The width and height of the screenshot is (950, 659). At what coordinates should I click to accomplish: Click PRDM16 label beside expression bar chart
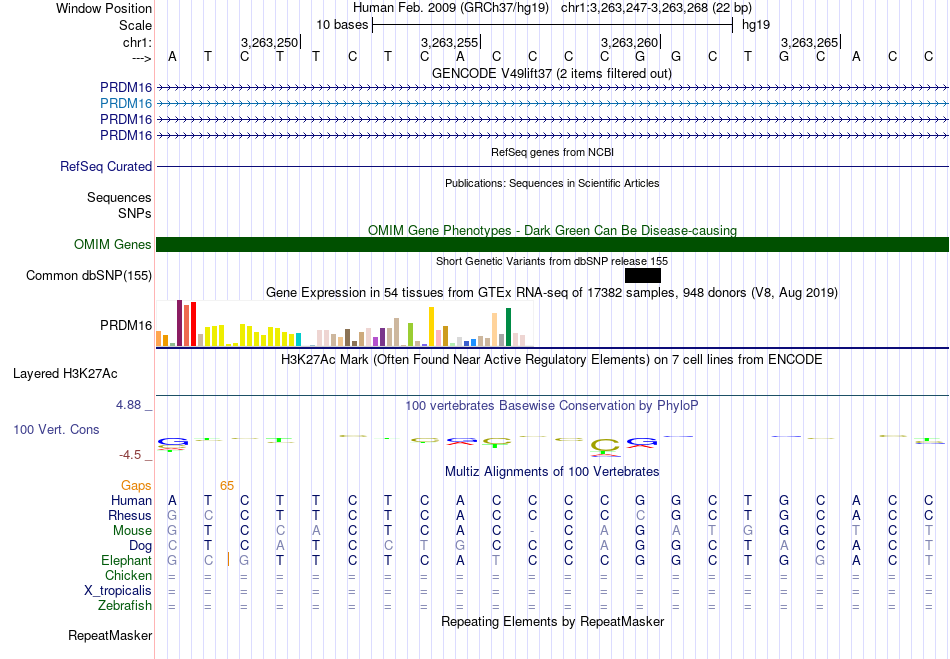click(126, 325)
